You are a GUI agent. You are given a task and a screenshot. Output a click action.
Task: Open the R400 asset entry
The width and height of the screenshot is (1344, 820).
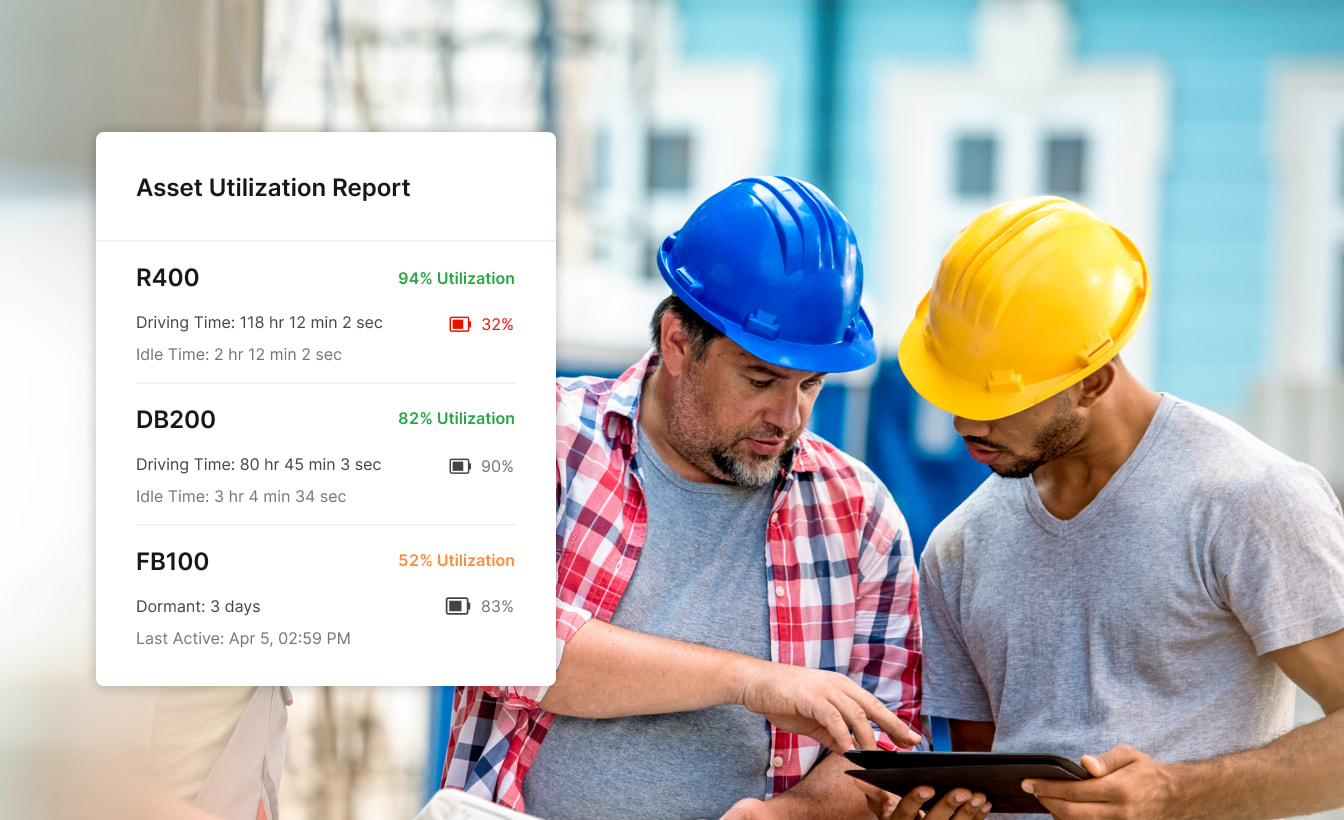(168, 278)
